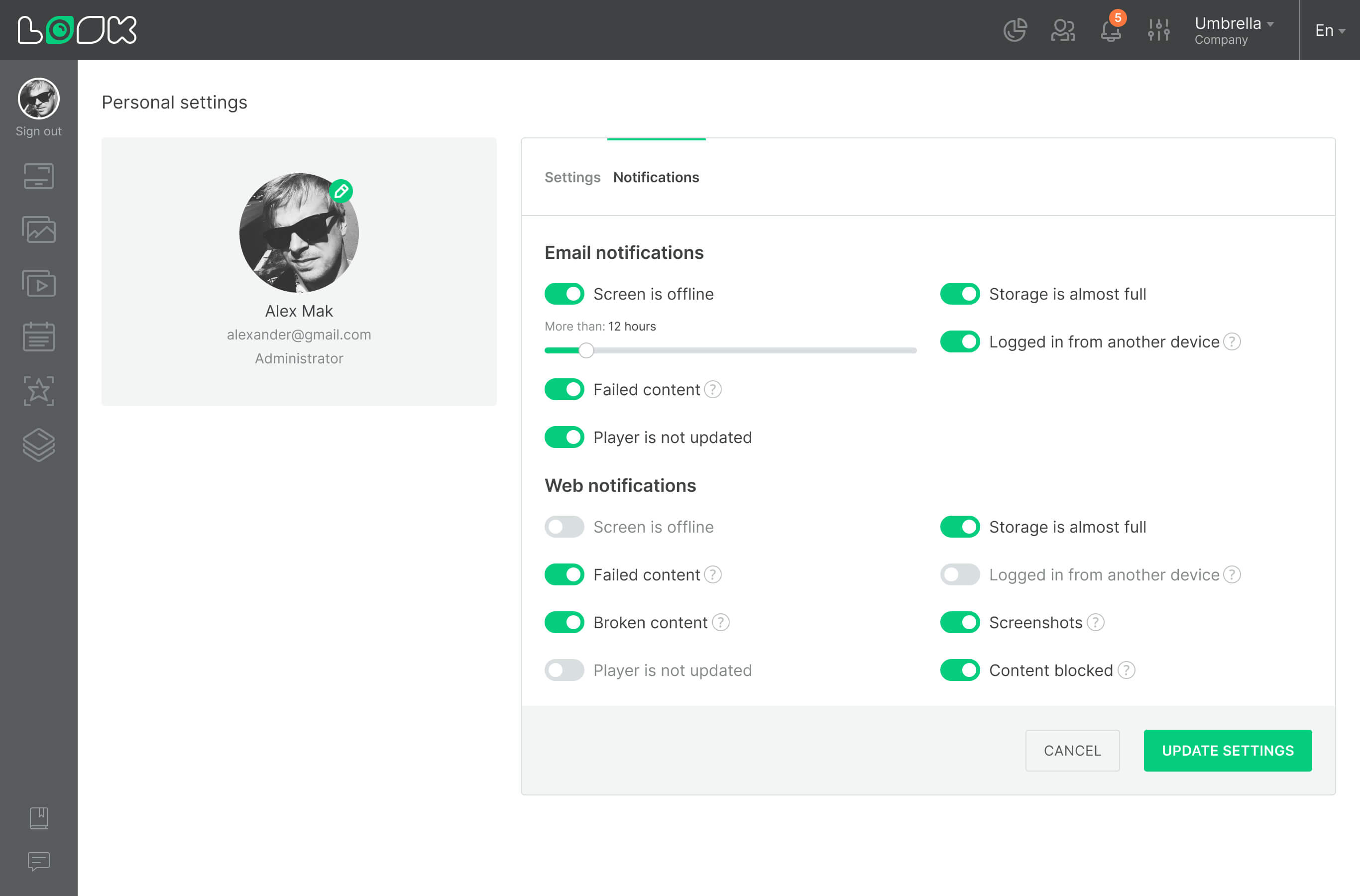Click the calendar/schedule panel icon

[38, 338]
